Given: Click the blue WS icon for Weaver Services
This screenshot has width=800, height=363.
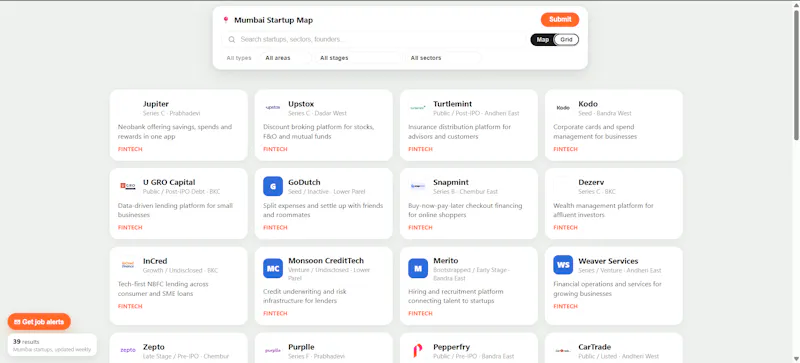Looking at the screenshot, I should (x=563, y=265).
